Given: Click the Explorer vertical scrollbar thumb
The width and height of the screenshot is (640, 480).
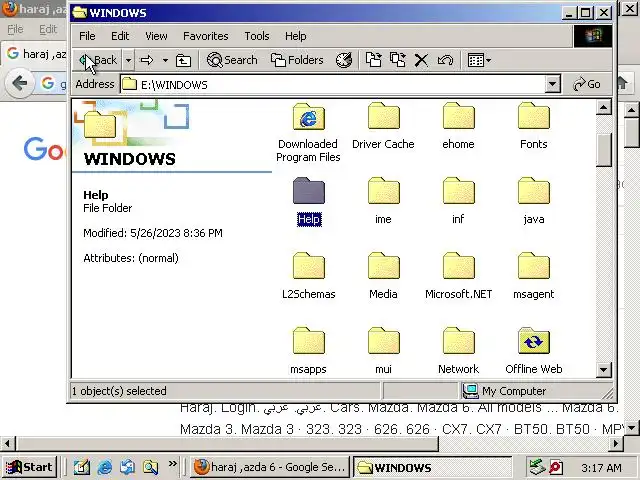Looking at the screenshot, I should [x=603, y=150].
